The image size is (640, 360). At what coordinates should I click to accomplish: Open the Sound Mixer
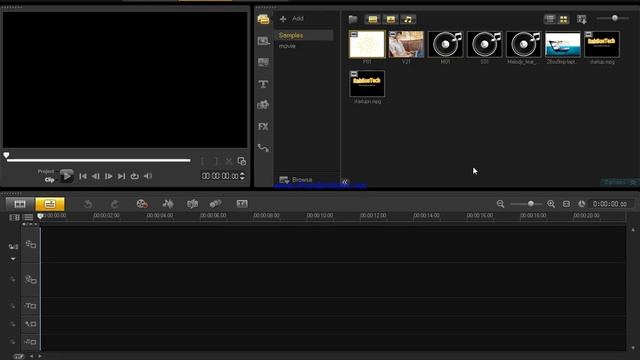tap(168, 204)
